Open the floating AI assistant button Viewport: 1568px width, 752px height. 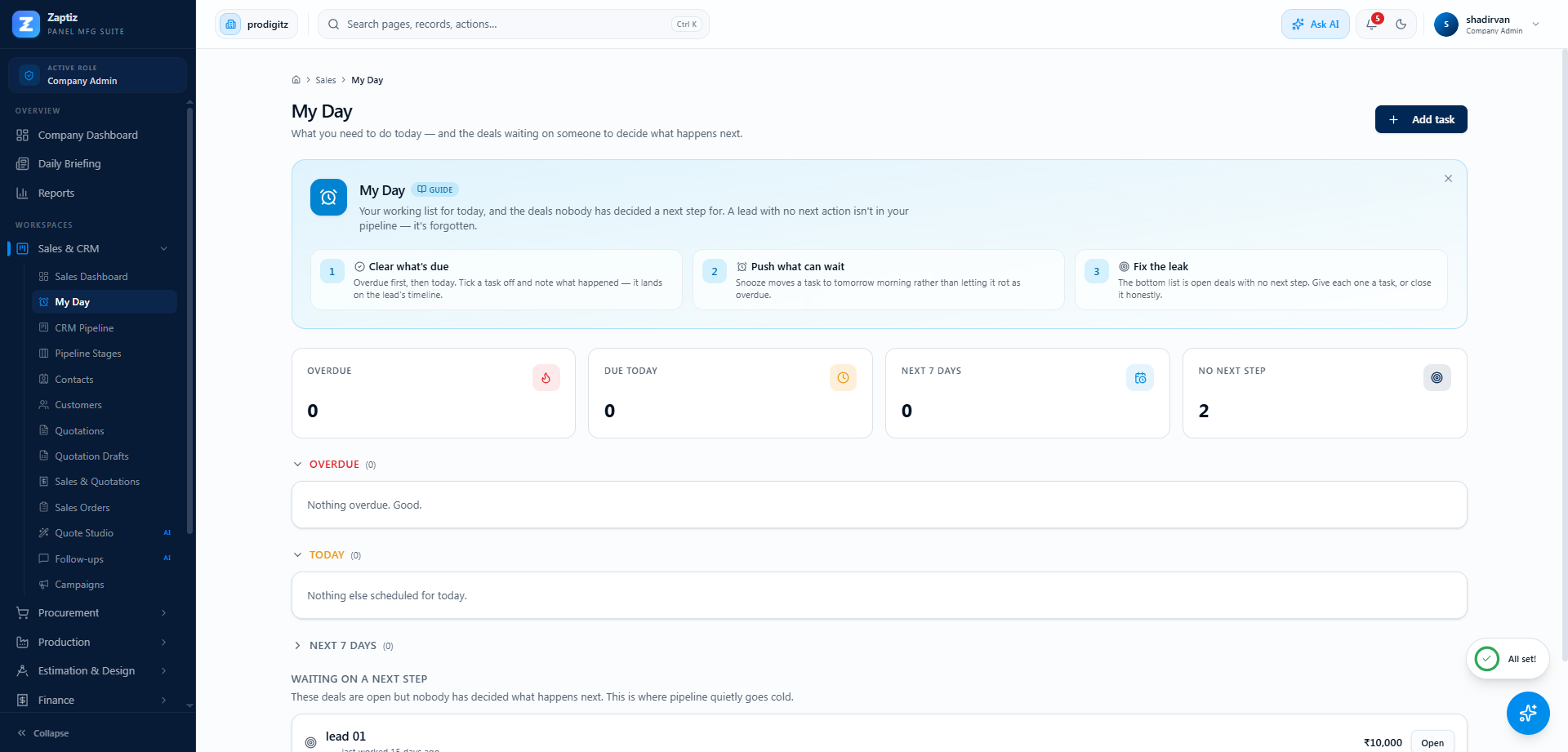pyautogui.click(x=1528, y=713)
